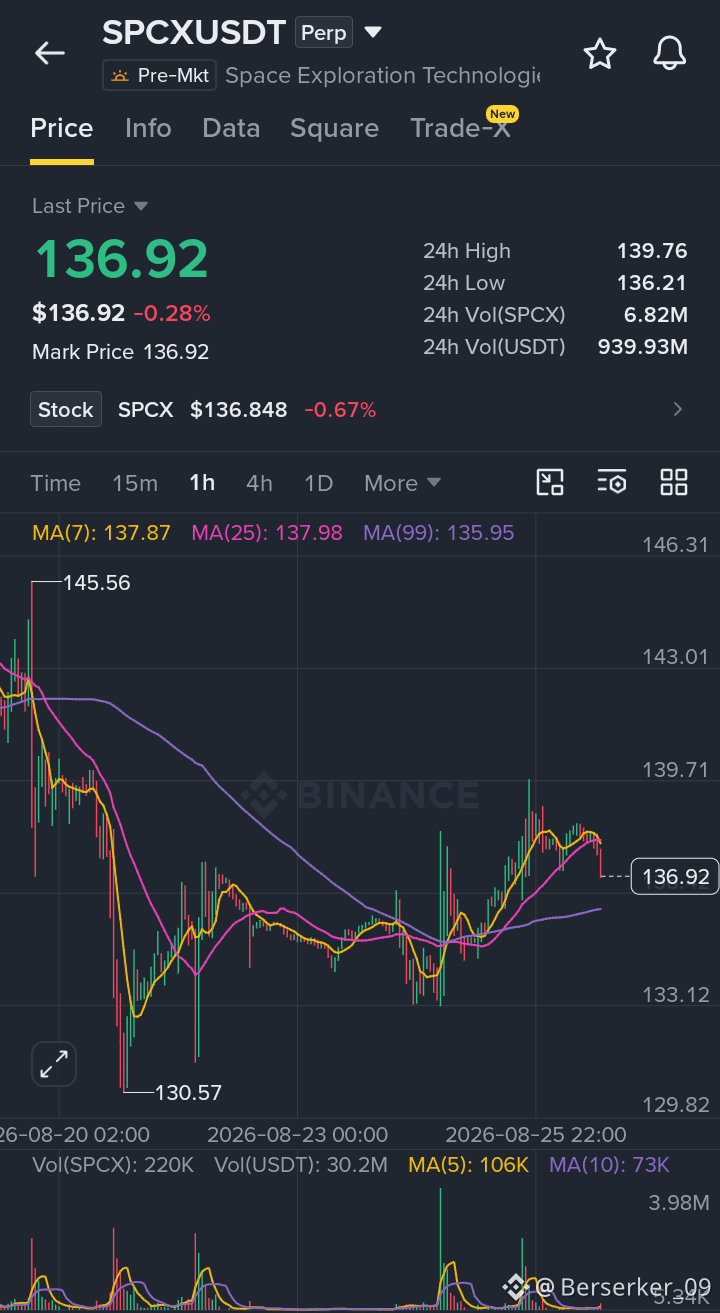The image size is (720, 1313).
Task: Tap the Vol(USDT): 30.2M label
Action: [301, 1165]
